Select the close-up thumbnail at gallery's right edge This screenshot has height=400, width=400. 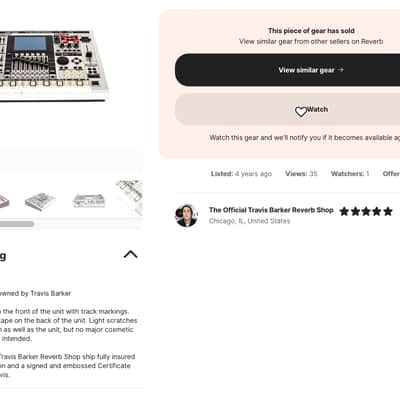[129, 197]
